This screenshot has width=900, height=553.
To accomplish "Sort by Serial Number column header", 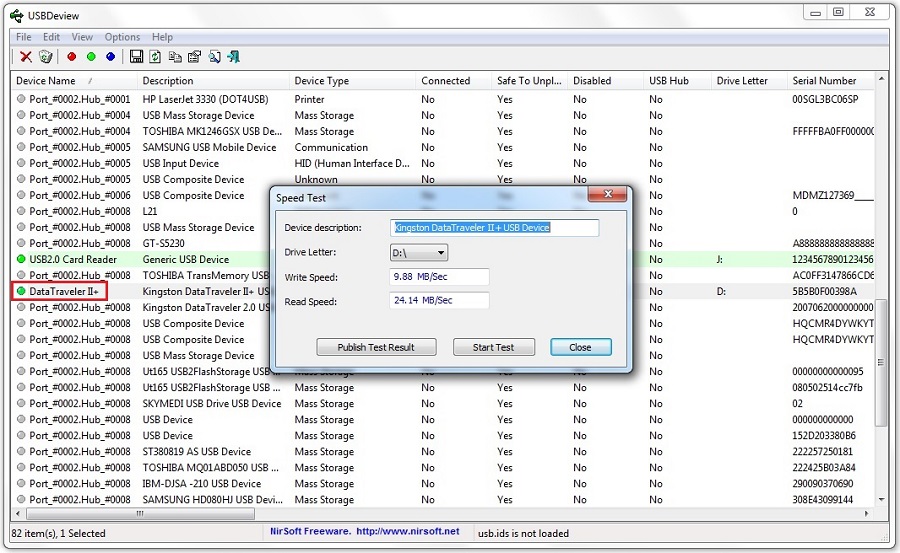I will click(831, 80).
